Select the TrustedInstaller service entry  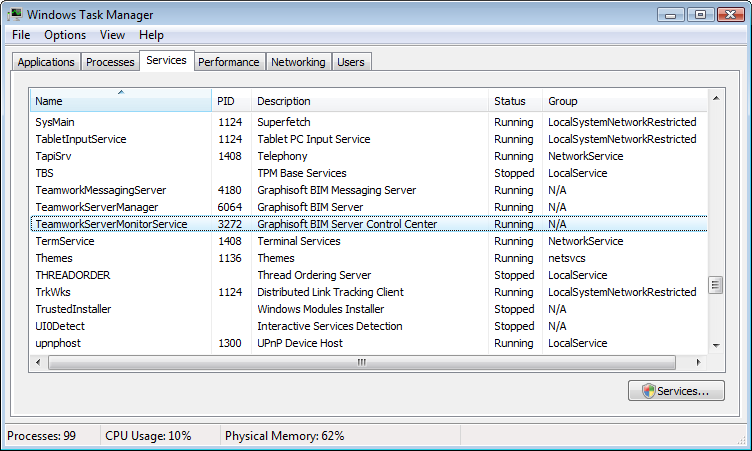pyautogui.click(x=73, y=309)
